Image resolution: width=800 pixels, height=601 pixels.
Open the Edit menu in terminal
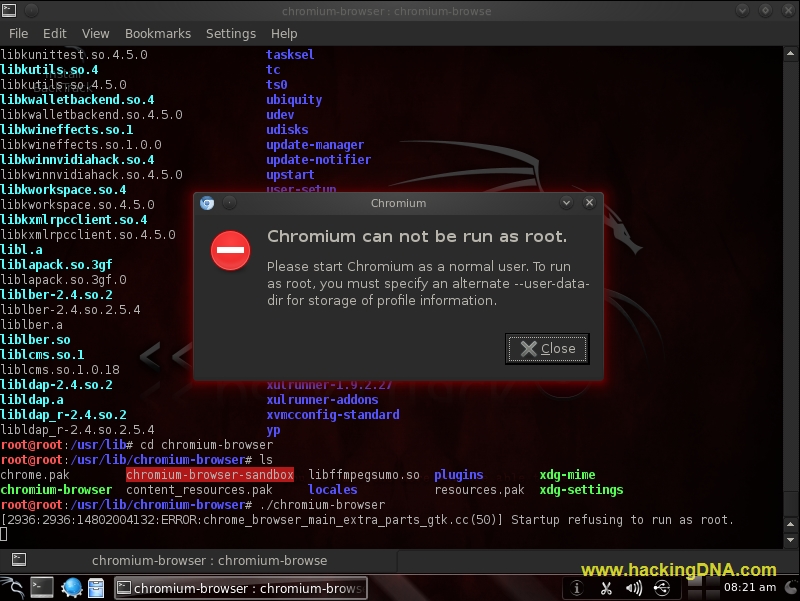coord(55,34)
